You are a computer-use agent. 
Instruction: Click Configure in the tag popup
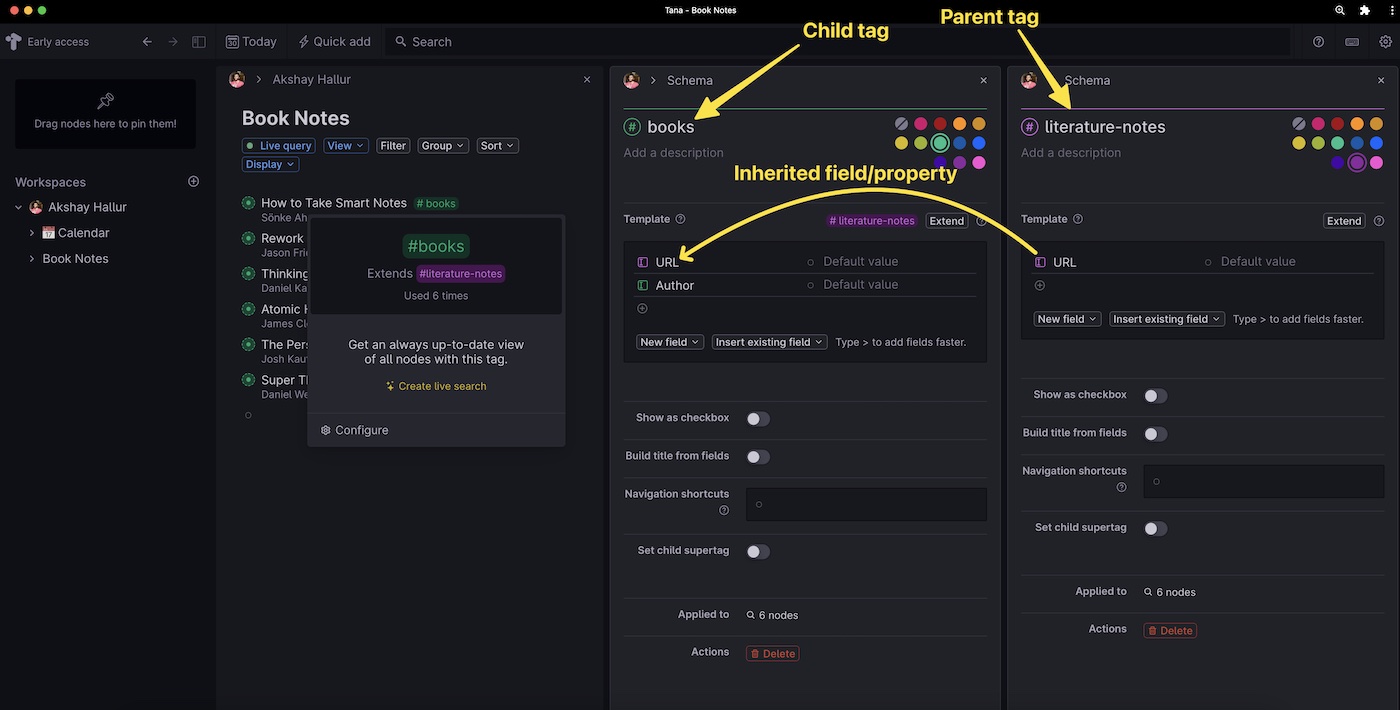pos(355,430)
